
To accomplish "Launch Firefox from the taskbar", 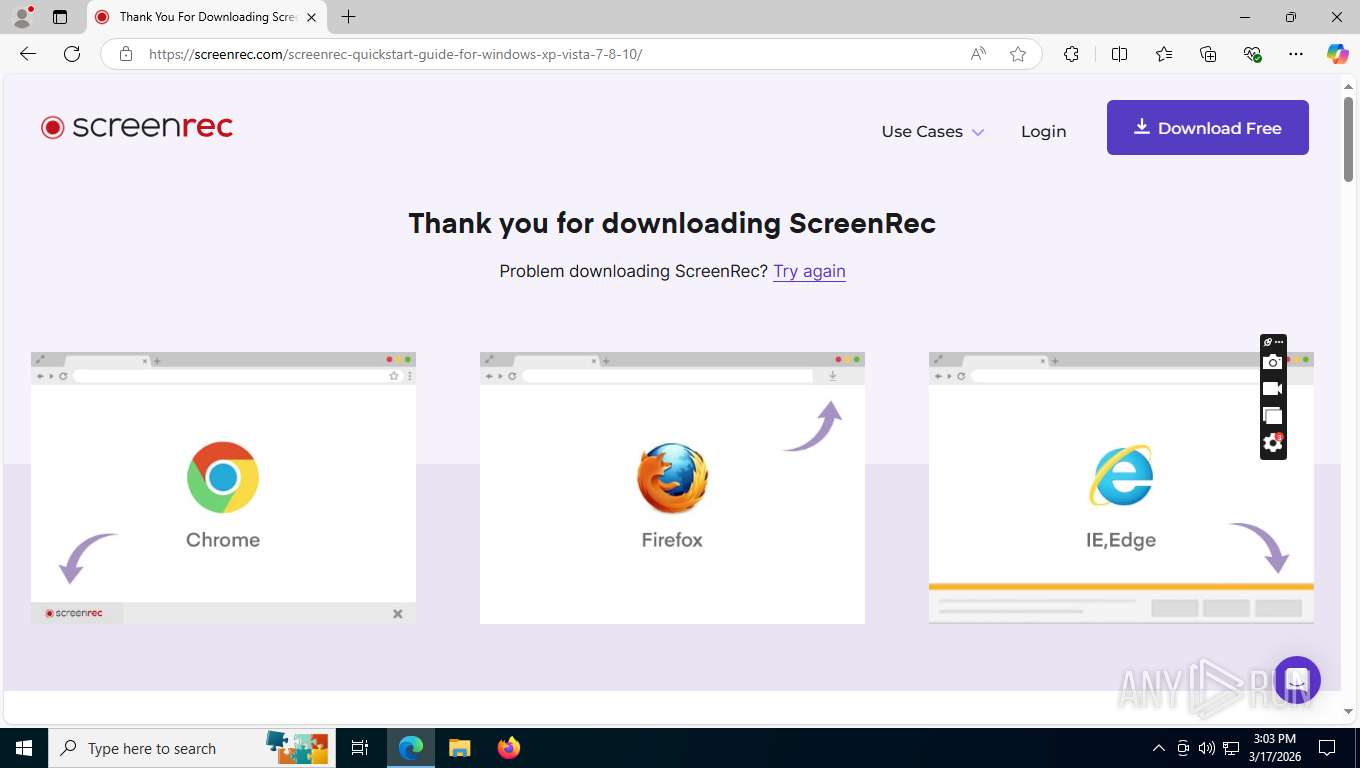I will [509, 748].
